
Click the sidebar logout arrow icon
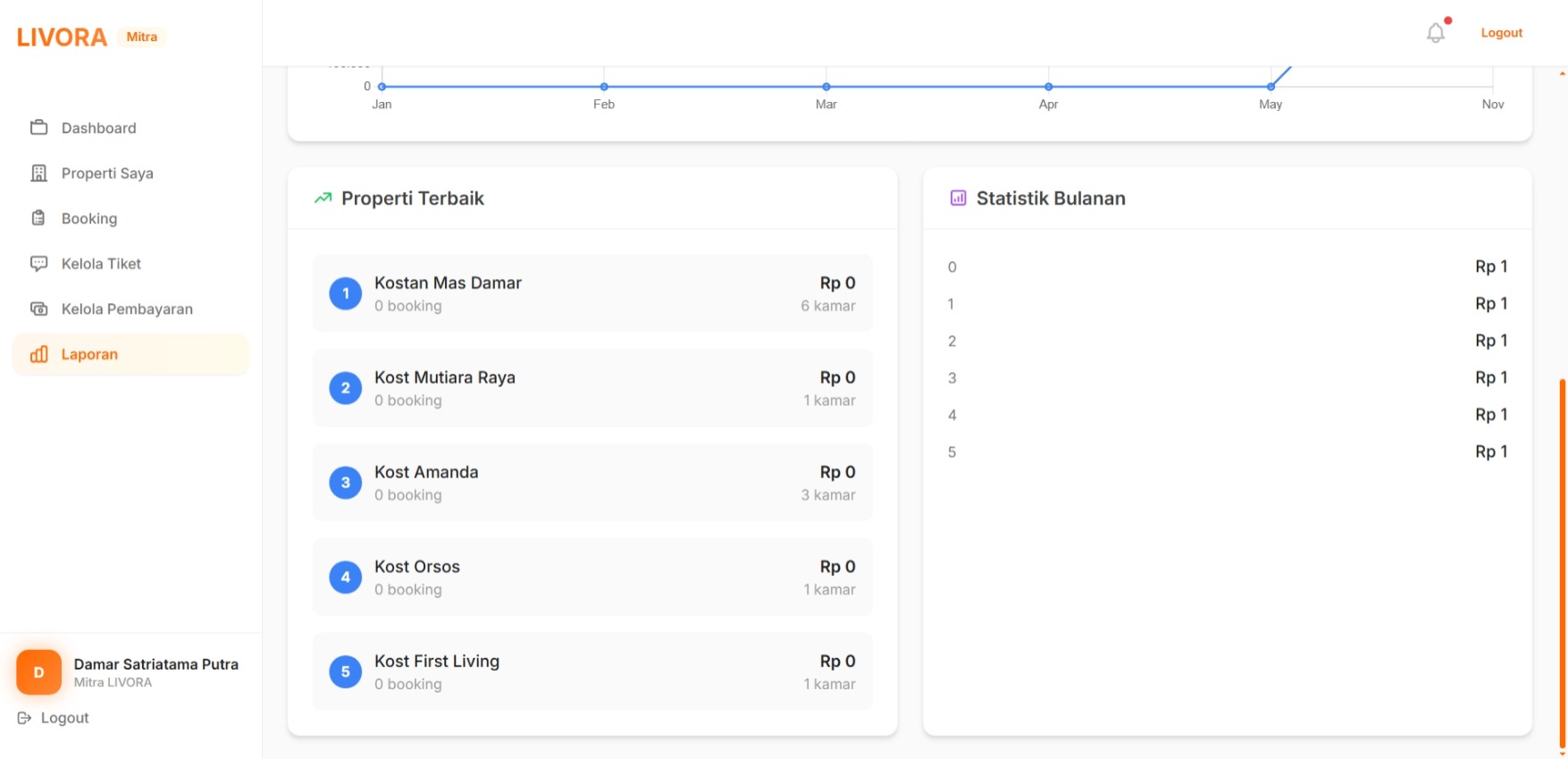[x=24, y=718]
